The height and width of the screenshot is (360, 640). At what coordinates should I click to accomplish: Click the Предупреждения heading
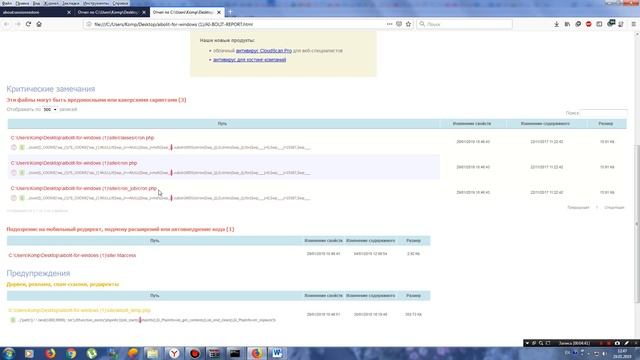coord(38,273)
